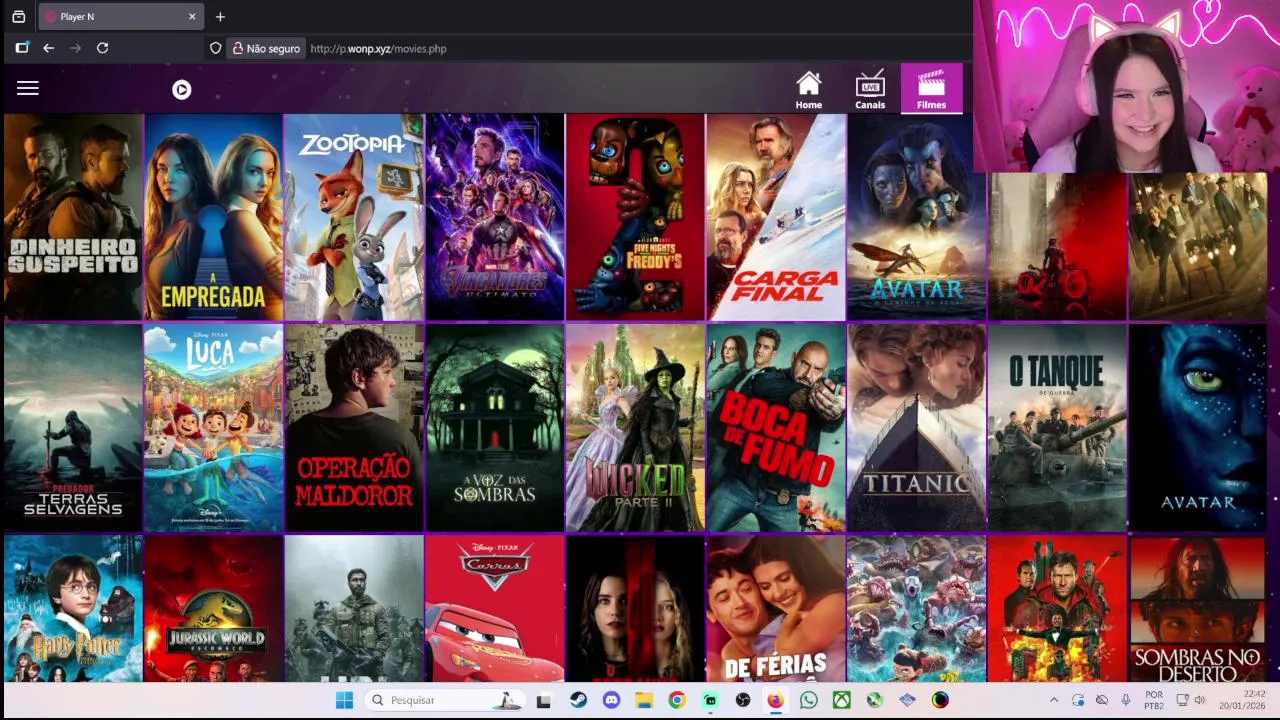The width and height of the screenshot is (1280, 720).
Task: Open the Vingadores Ultimato poster
Action: (495, 217)
